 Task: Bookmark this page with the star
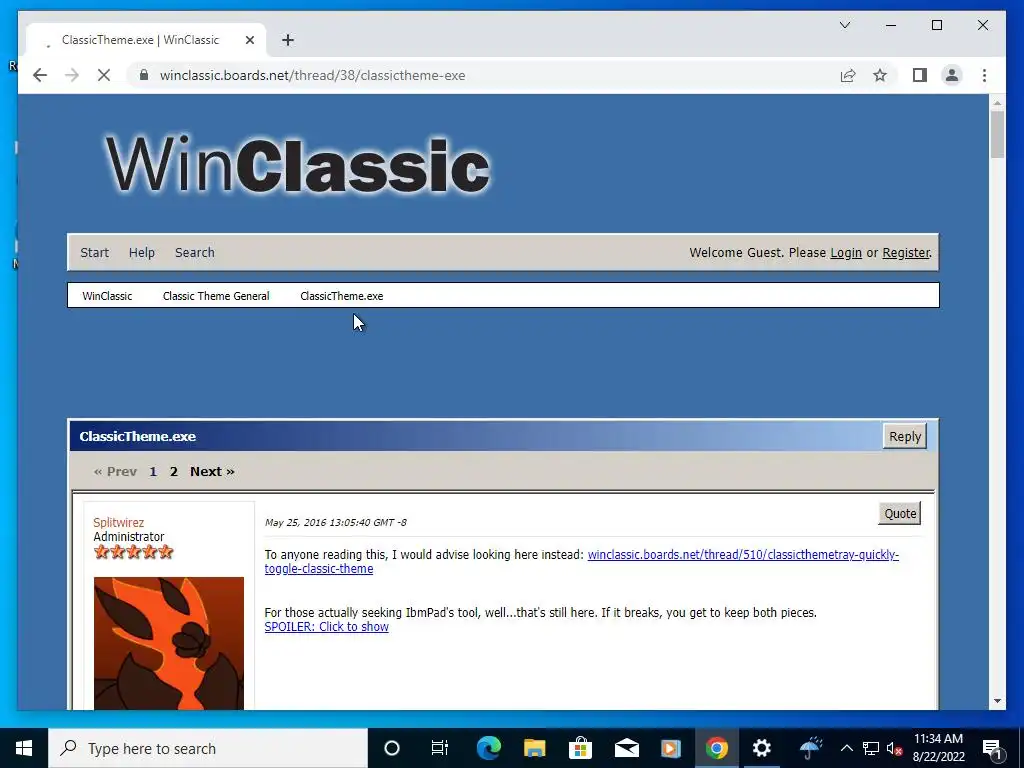pos(880,75)
